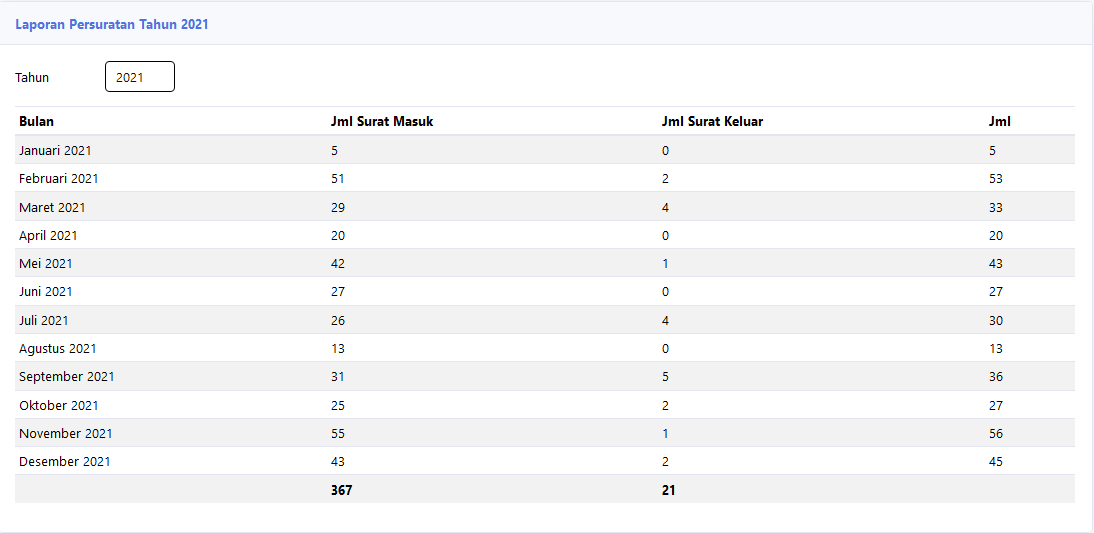Viewport: 1094px width, 533px height.
Task: Click the Tahun year input field
Action: point(140,77)
